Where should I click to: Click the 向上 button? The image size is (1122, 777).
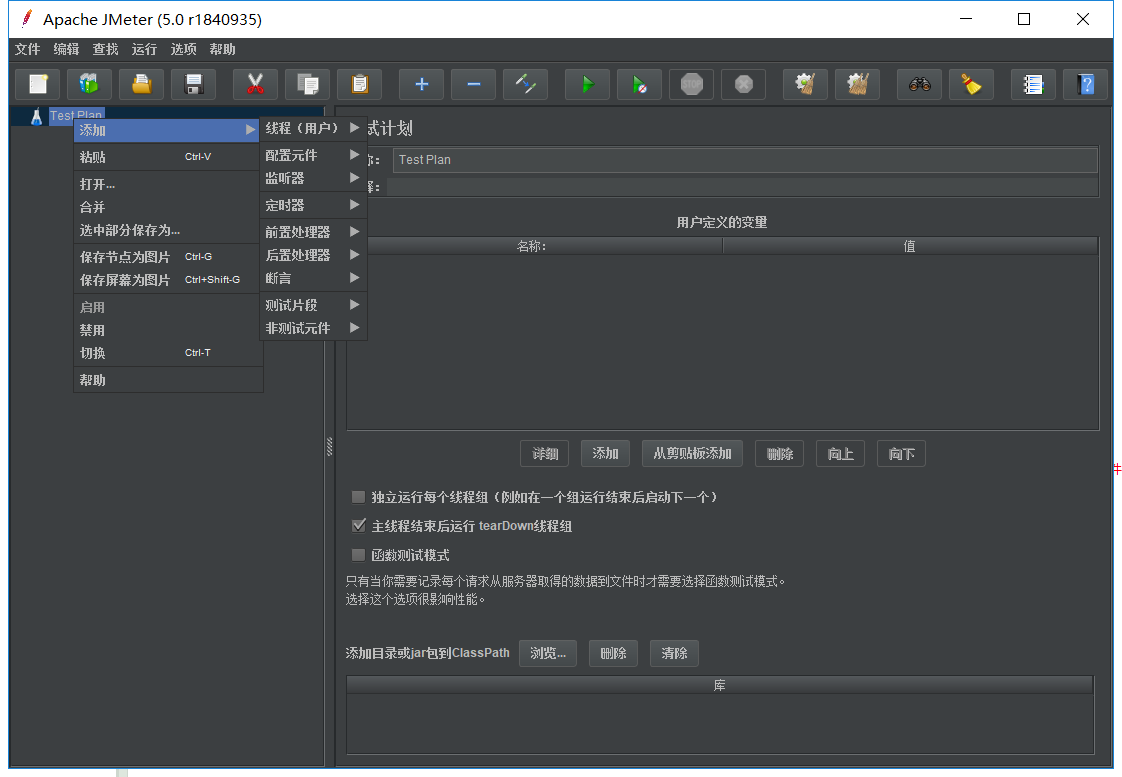(x=840, y=454)
